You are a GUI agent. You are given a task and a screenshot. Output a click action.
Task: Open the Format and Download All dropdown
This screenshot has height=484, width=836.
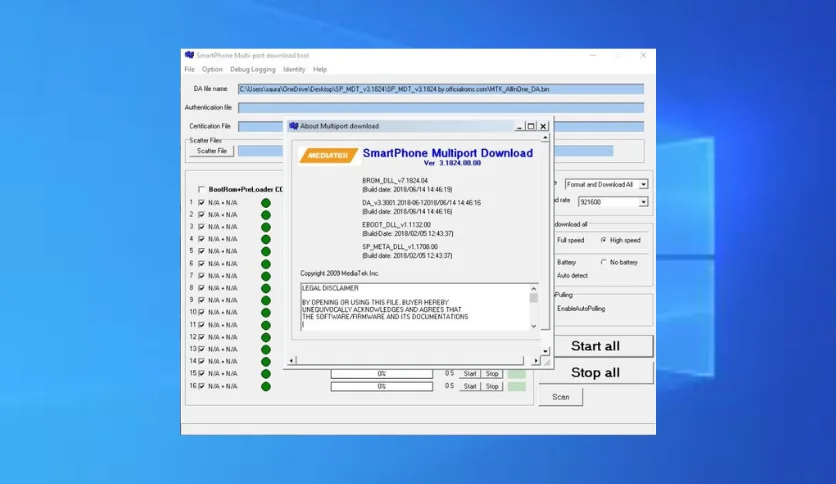pos(644,184)
